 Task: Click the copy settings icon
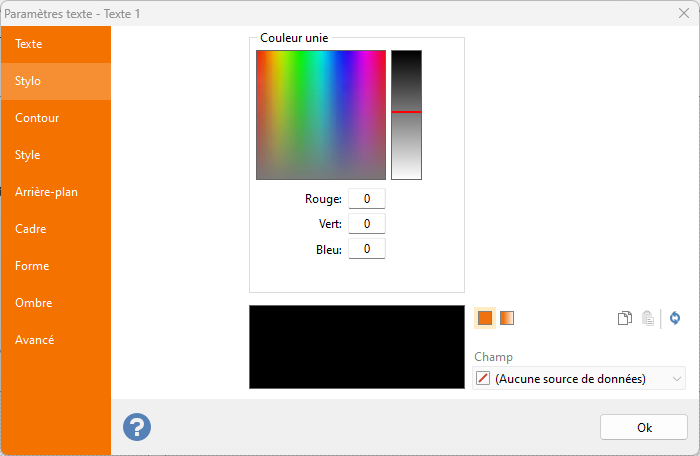click(x=624, y=318)
